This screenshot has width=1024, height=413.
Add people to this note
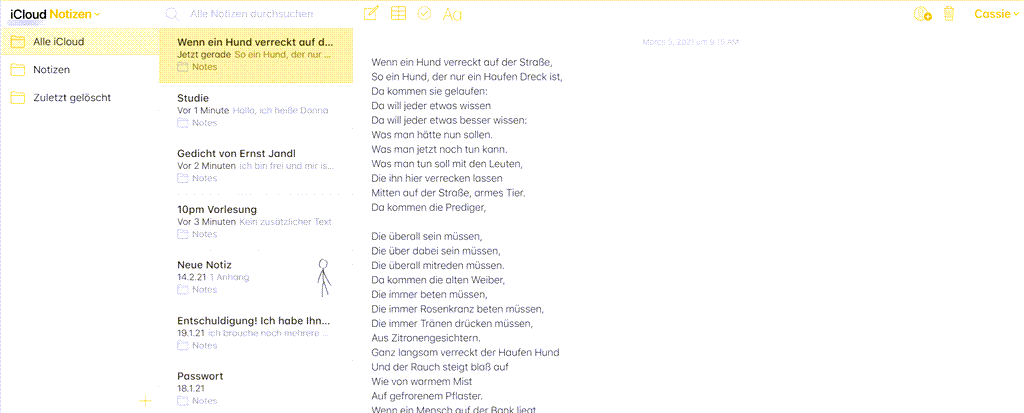923,14
